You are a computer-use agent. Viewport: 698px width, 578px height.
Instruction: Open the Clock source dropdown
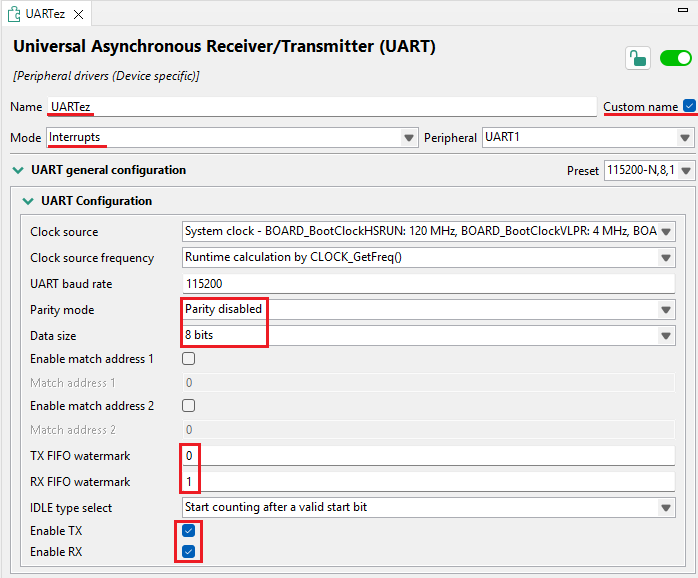667,232
